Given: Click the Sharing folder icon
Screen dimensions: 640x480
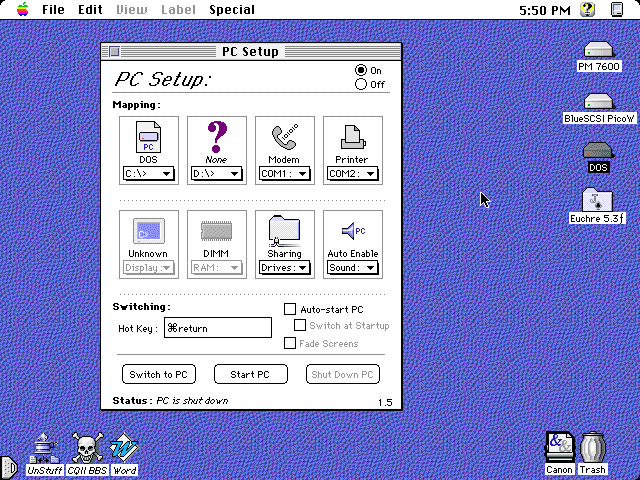Looking at the screenshot, I should (284, 231).
